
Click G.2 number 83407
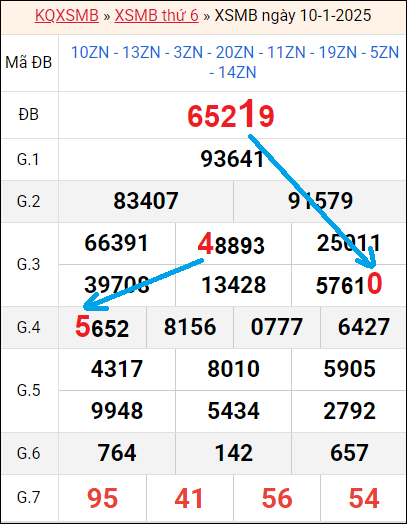click(146, 201)
